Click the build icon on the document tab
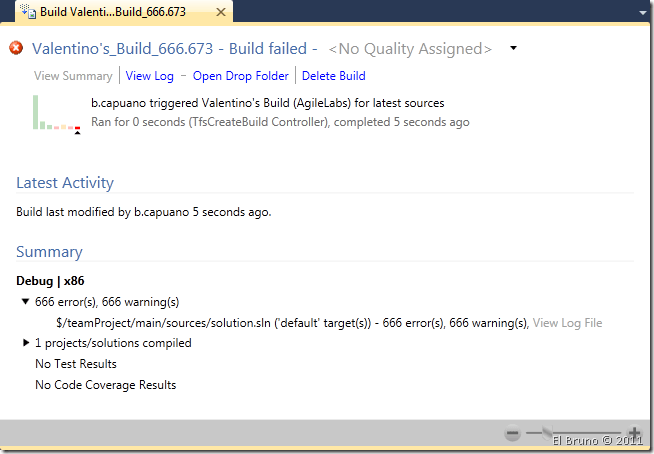Screen dimensions: 654x454 [x=25, y=14]
